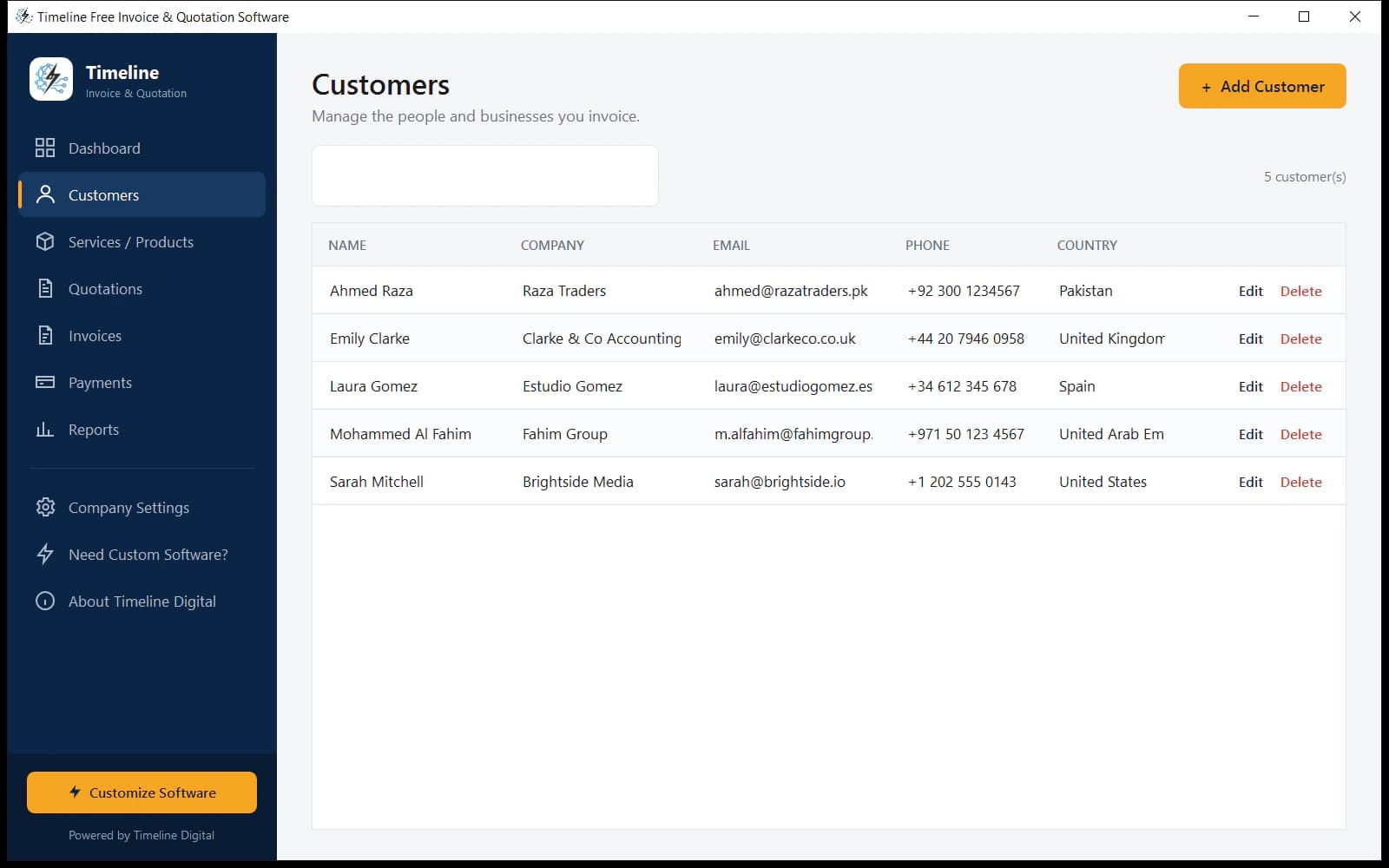Click the COUNTRY column header

pos(1087,245)
